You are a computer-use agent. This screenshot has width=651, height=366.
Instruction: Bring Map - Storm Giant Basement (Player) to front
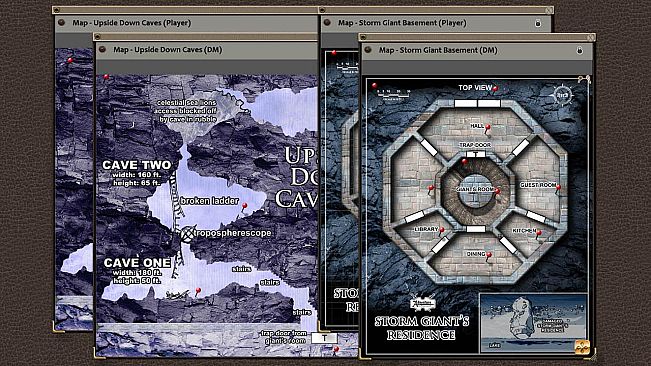tap(402, 23)
